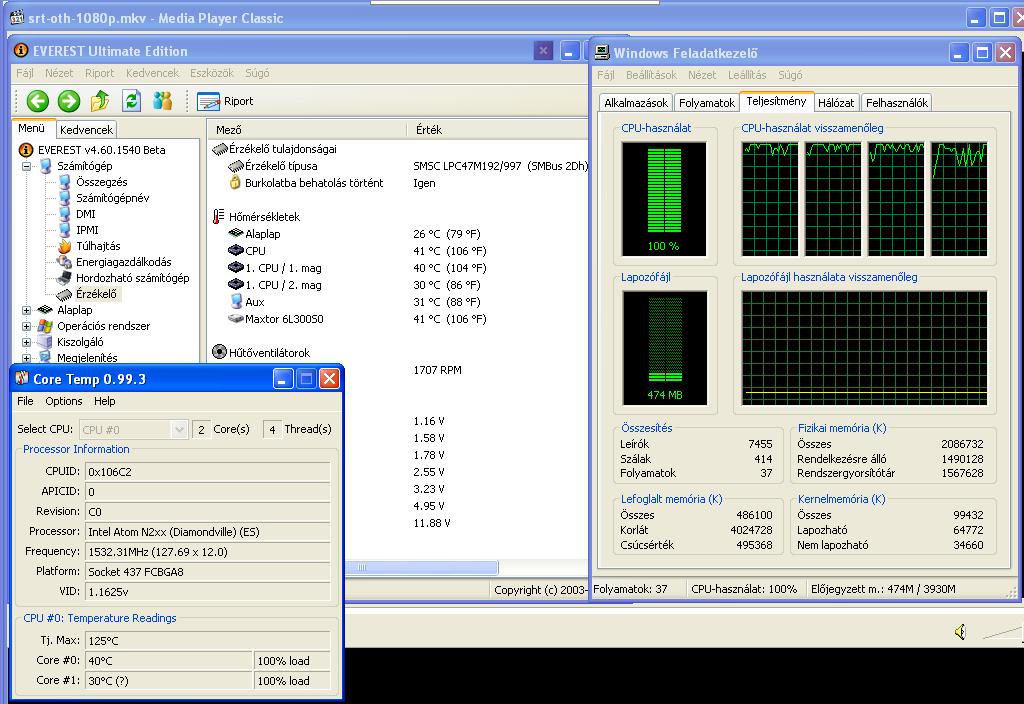
Task: Click the Refresh icon in EVEREST toolbar
Action: tap(131, 101)
